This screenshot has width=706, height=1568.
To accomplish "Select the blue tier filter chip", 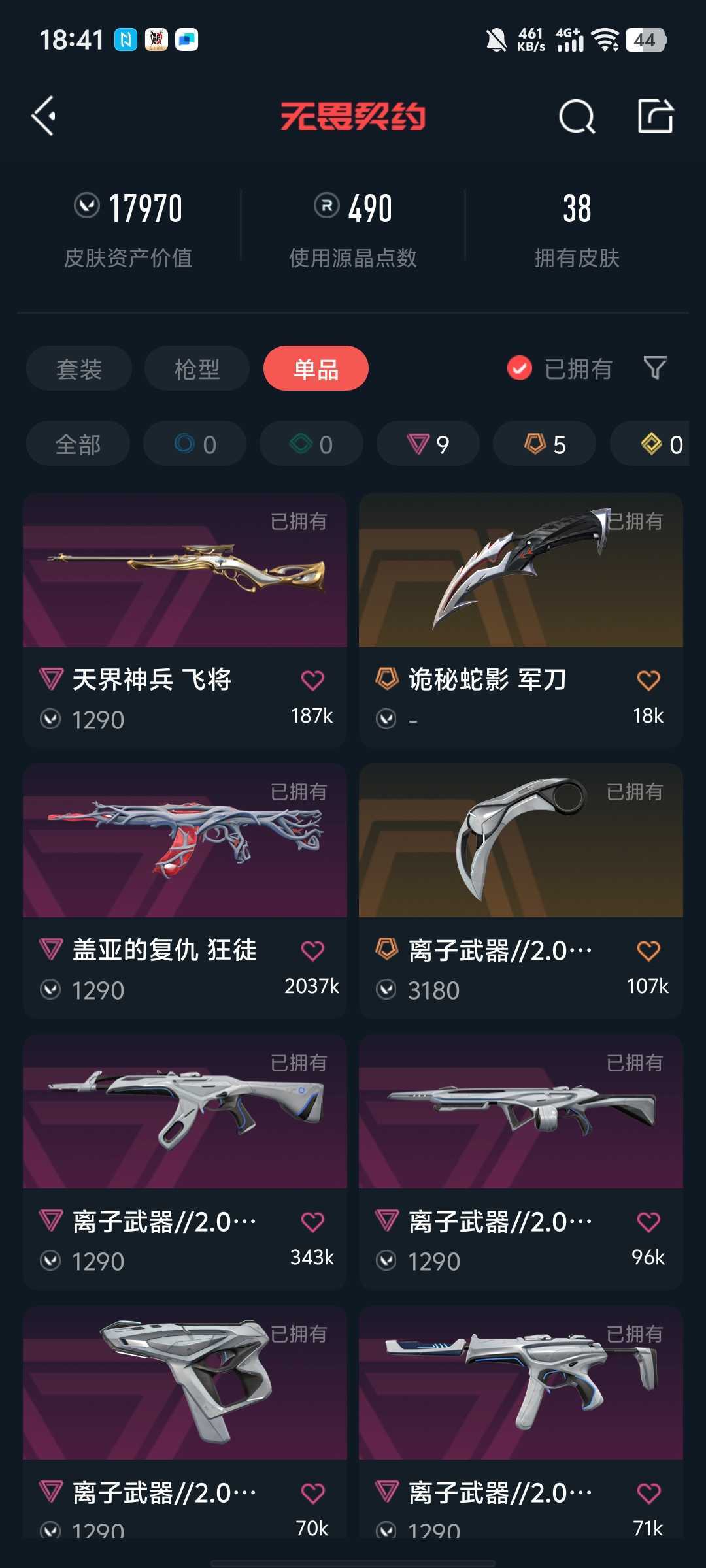I will tap(195, 444).
